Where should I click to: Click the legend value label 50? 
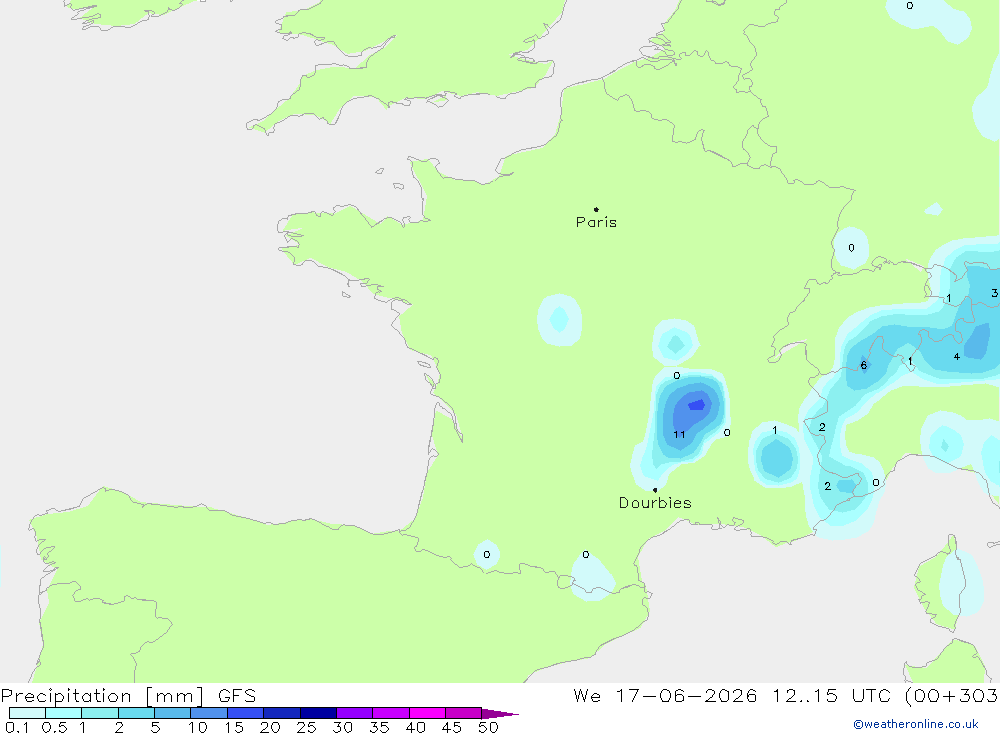(x=488, y=727)
